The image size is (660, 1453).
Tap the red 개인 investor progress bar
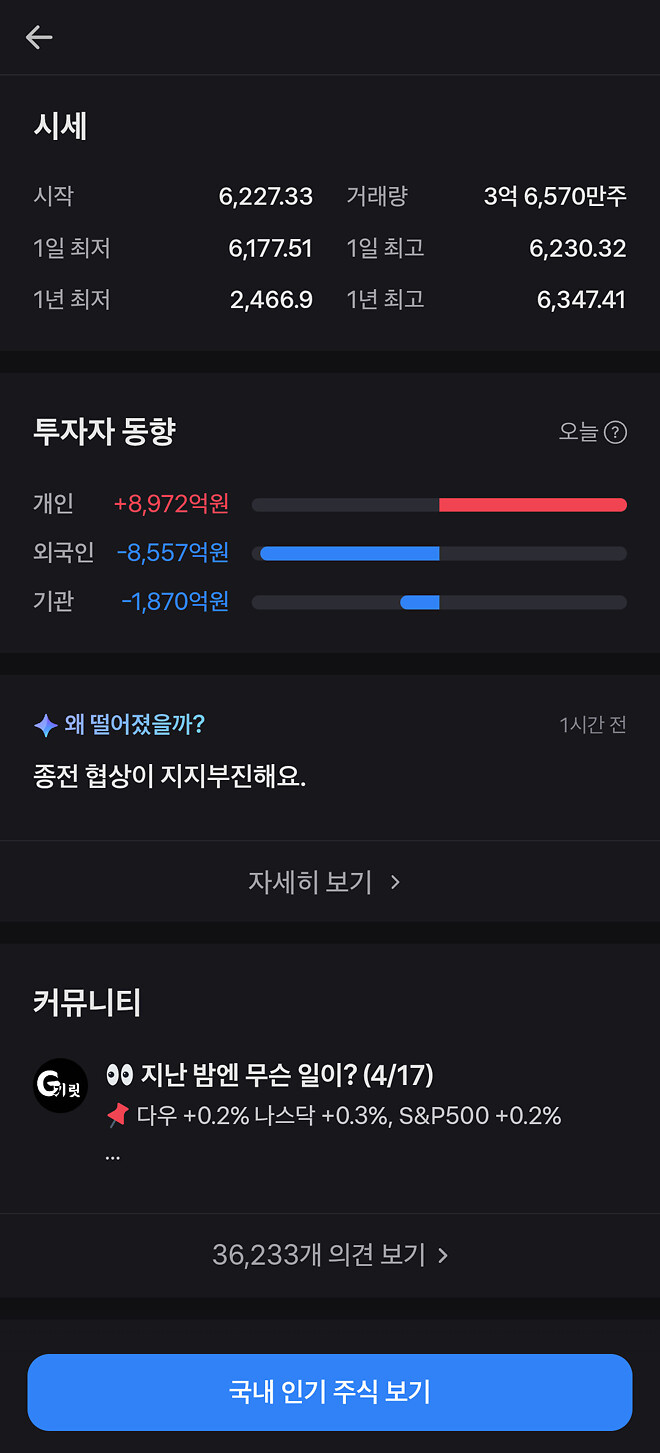tap(532, 504)
